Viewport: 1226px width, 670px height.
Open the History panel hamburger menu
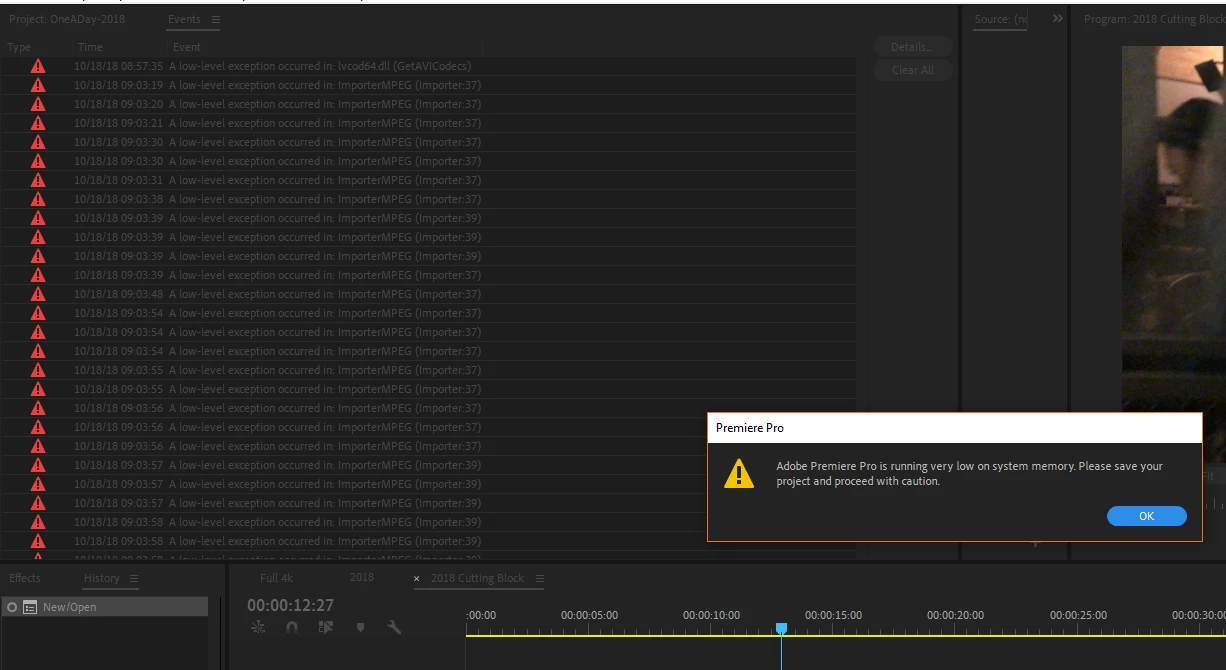pyautogui.click(x=134, y=578)
